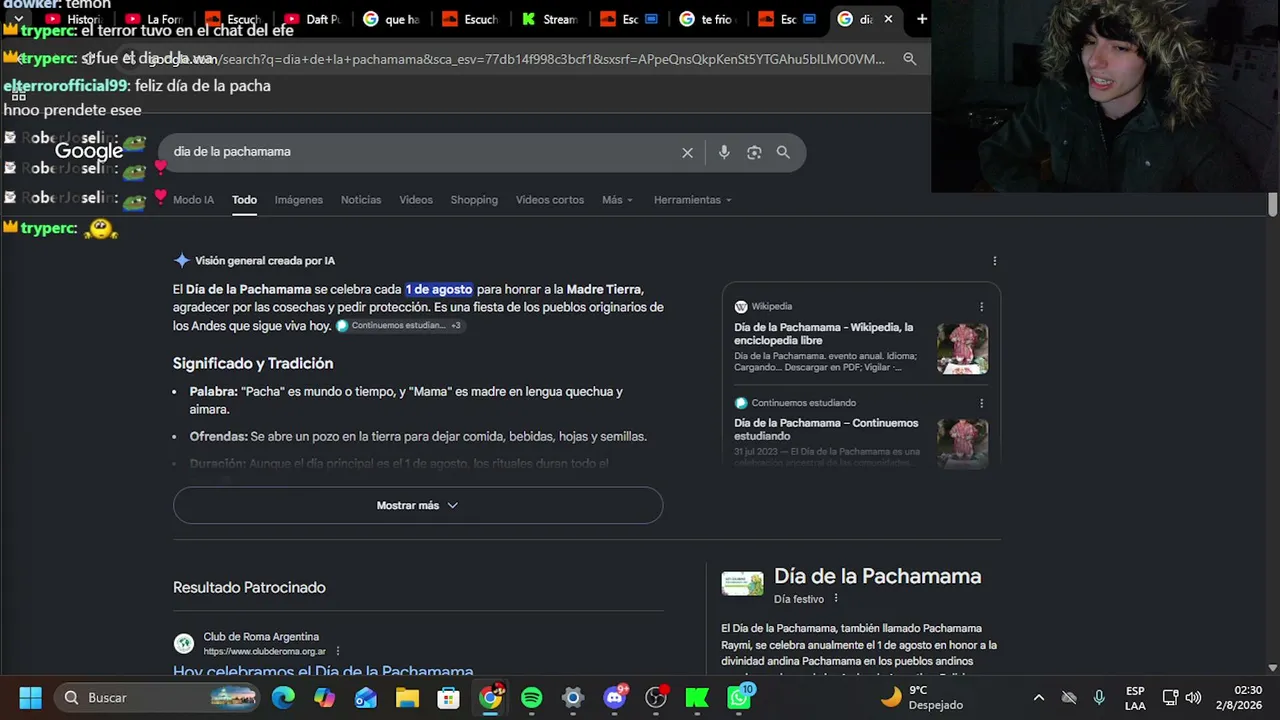Open Spotify from the taskbar
1280x720 pixels.
531,697
